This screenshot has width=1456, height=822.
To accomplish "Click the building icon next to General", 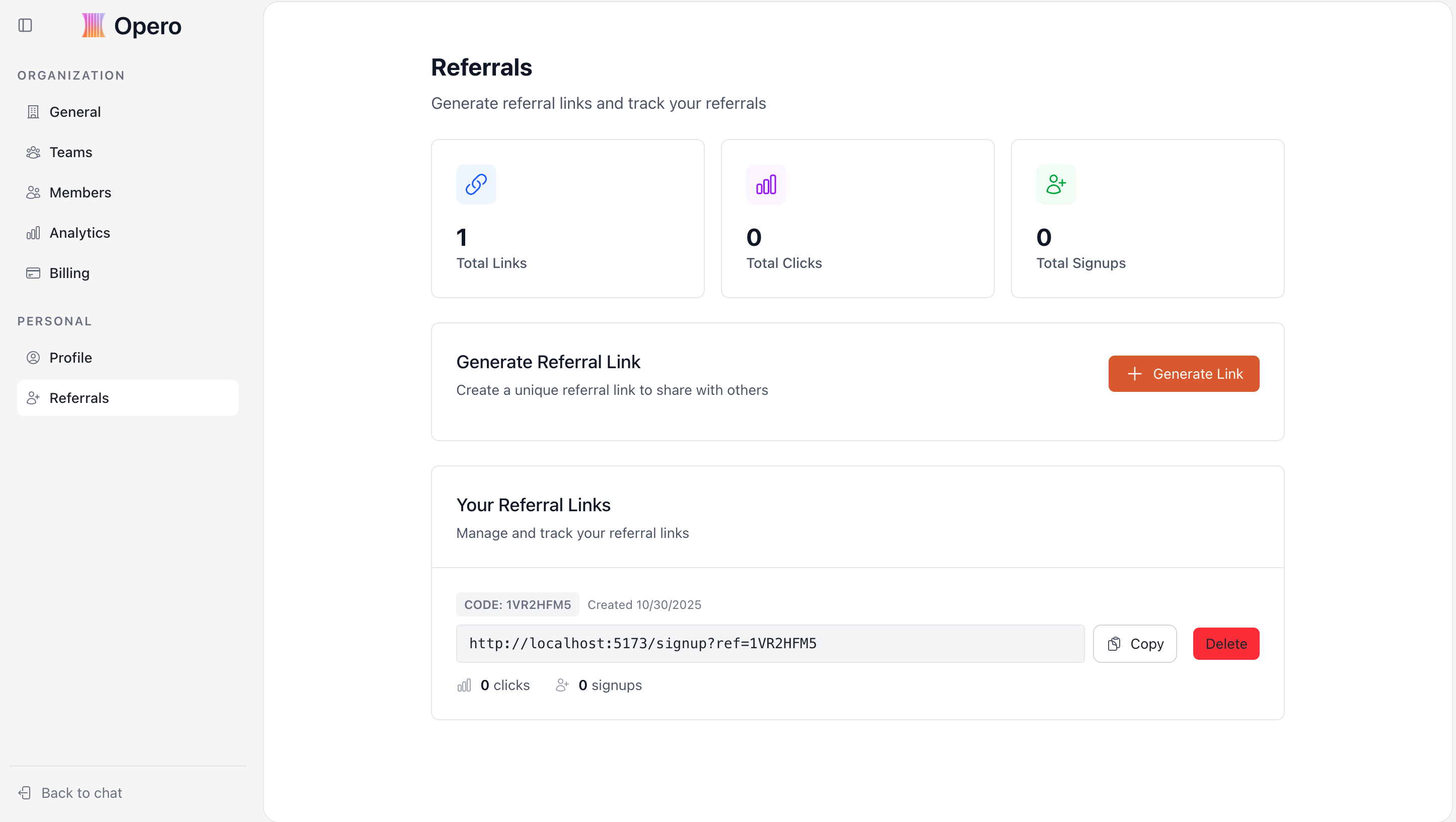I will [33, 112].
